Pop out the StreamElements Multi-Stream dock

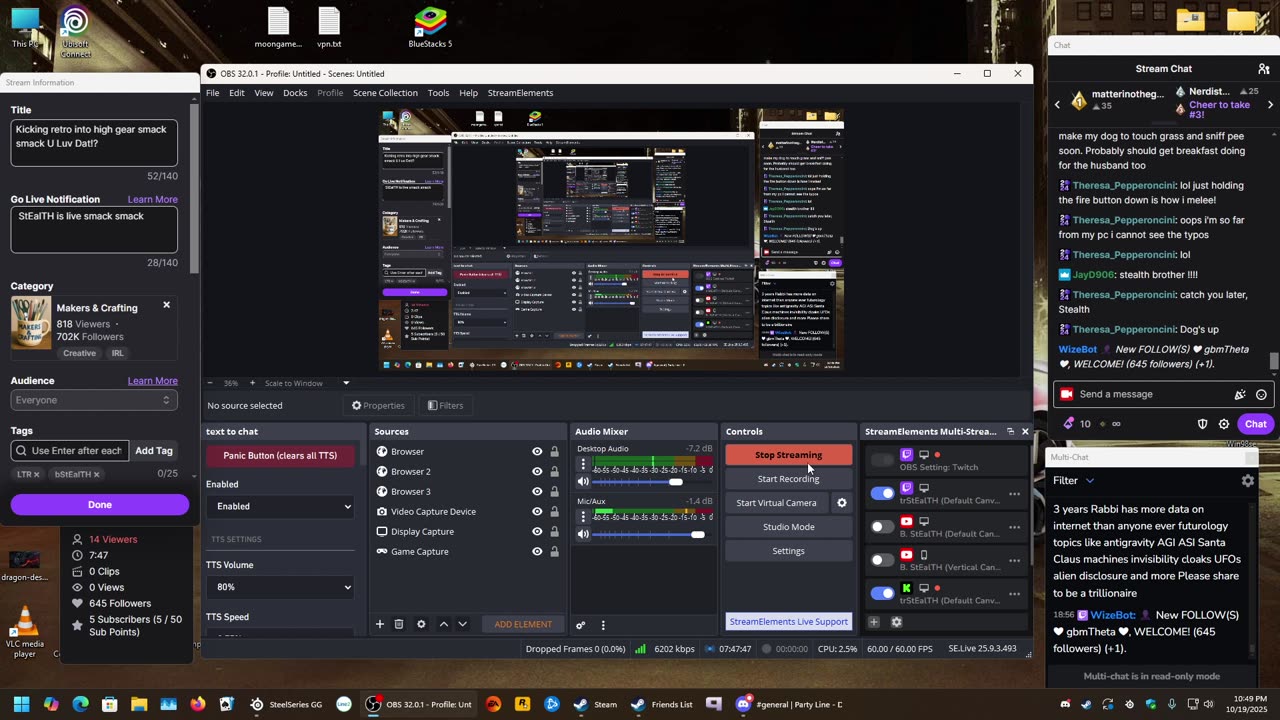tap(1010, 432)
